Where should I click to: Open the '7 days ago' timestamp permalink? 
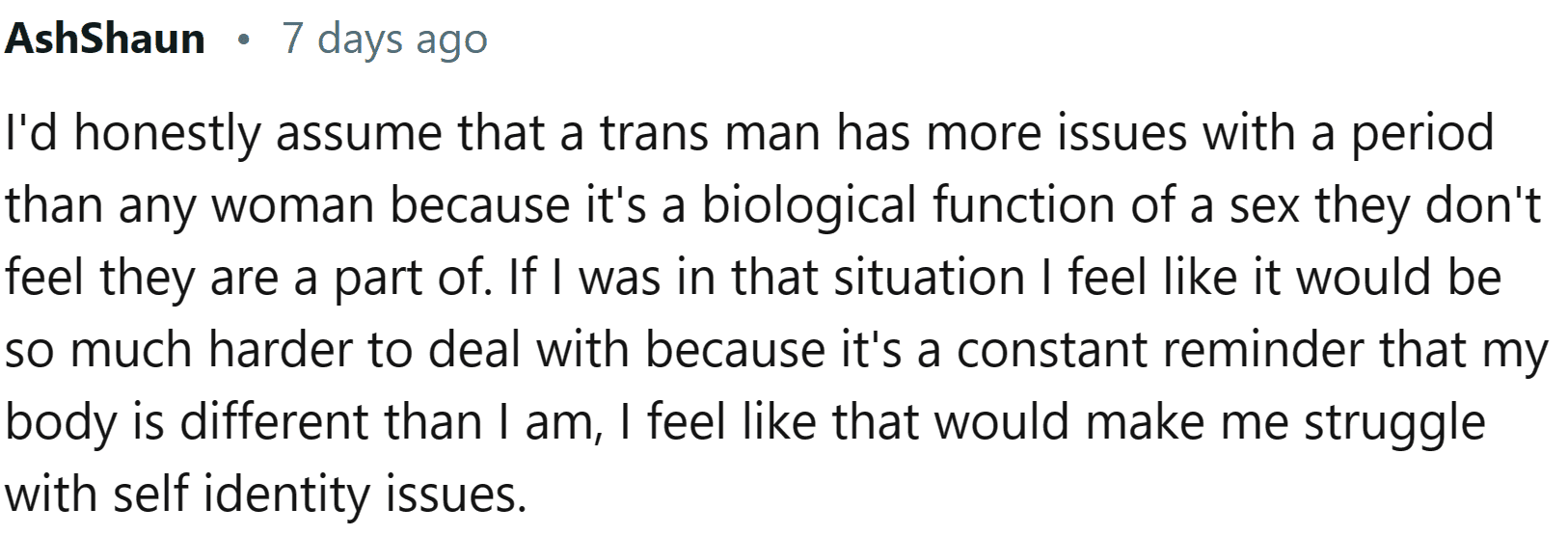tap(385, 41)
